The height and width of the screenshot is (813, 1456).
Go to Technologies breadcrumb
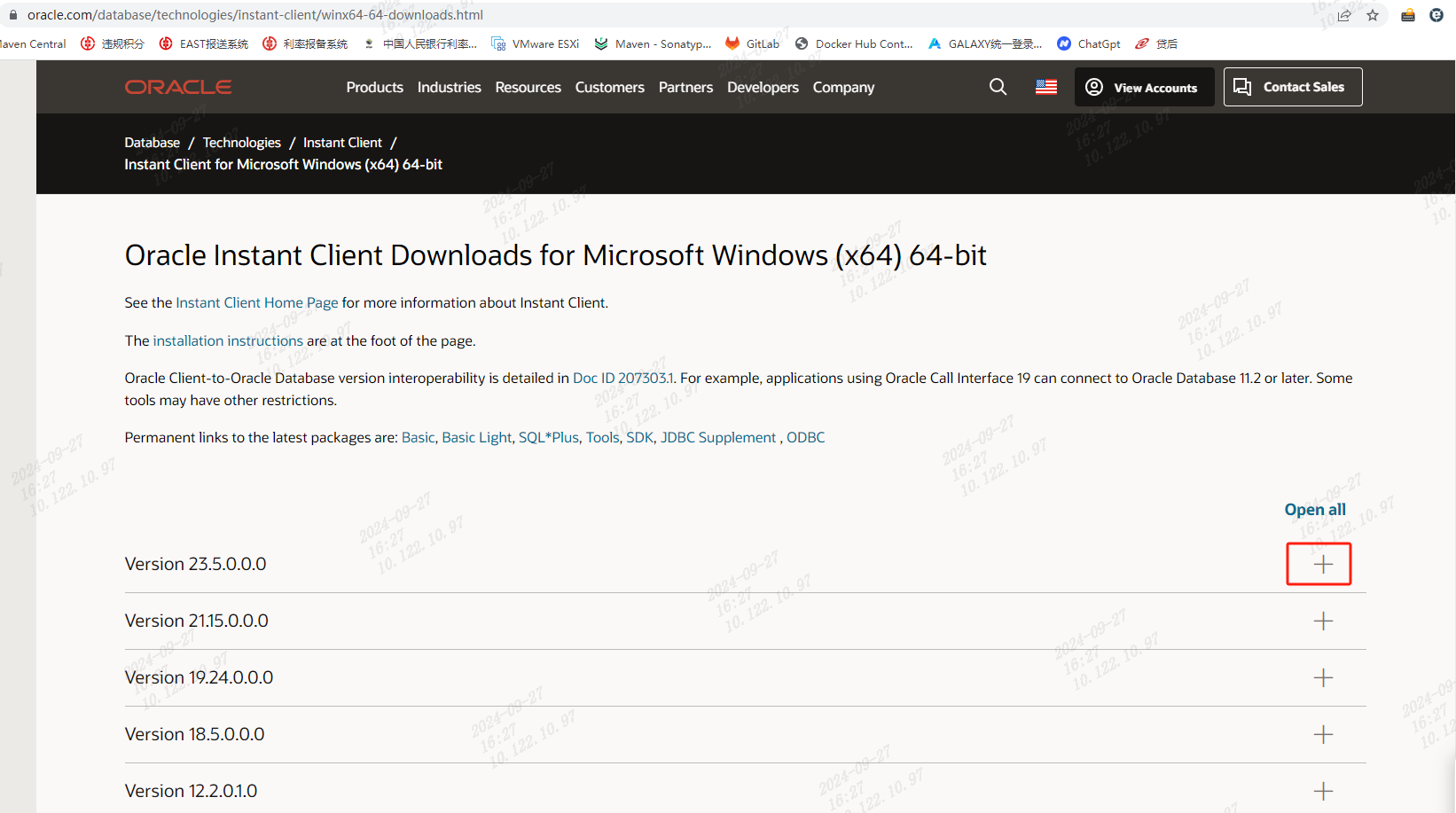pos(242,143)
